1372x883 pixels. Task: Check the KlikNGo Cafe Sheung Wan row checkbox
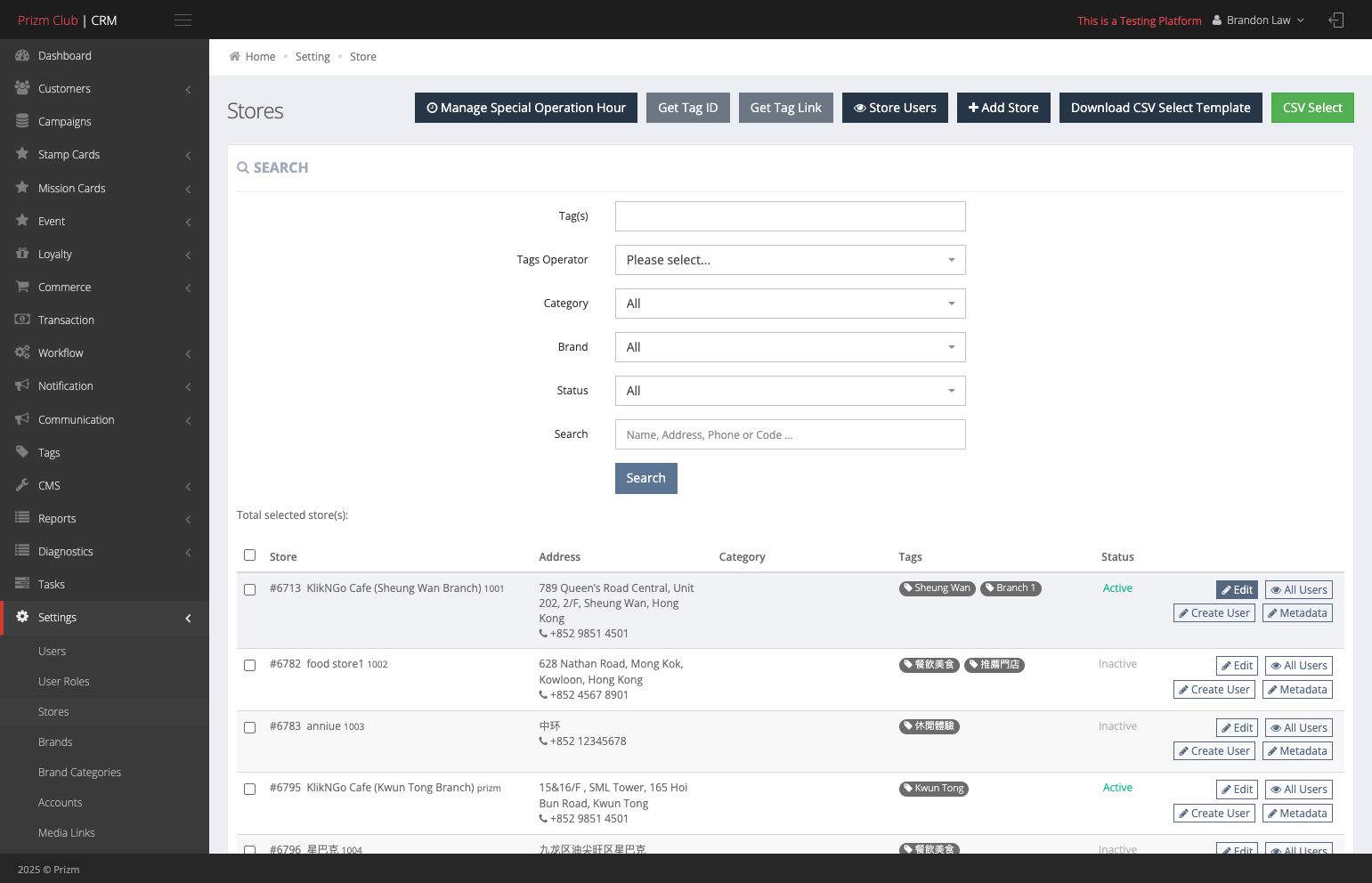(x=249, y=589)
